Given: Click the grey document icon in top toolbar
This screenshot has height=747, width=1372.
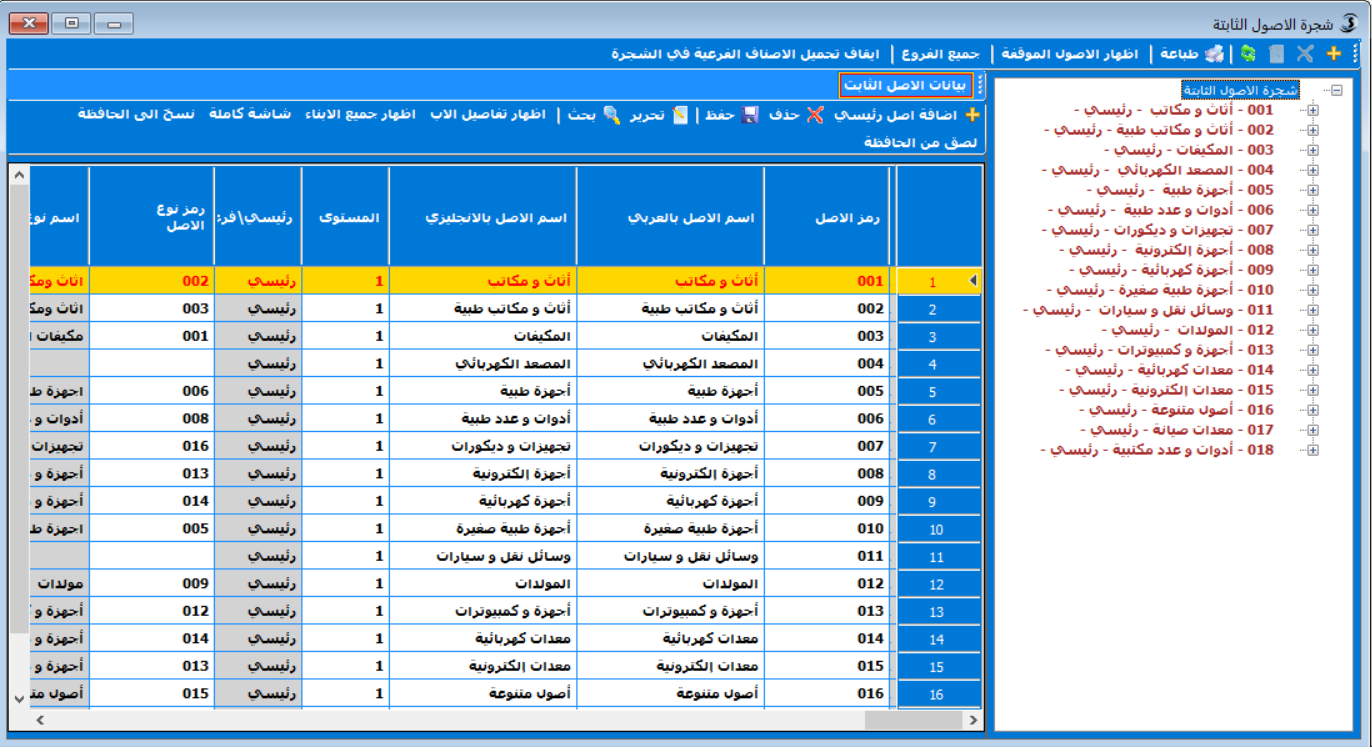Looking at the screenshot, I should pyautogui.click(x=1276, y=54).
